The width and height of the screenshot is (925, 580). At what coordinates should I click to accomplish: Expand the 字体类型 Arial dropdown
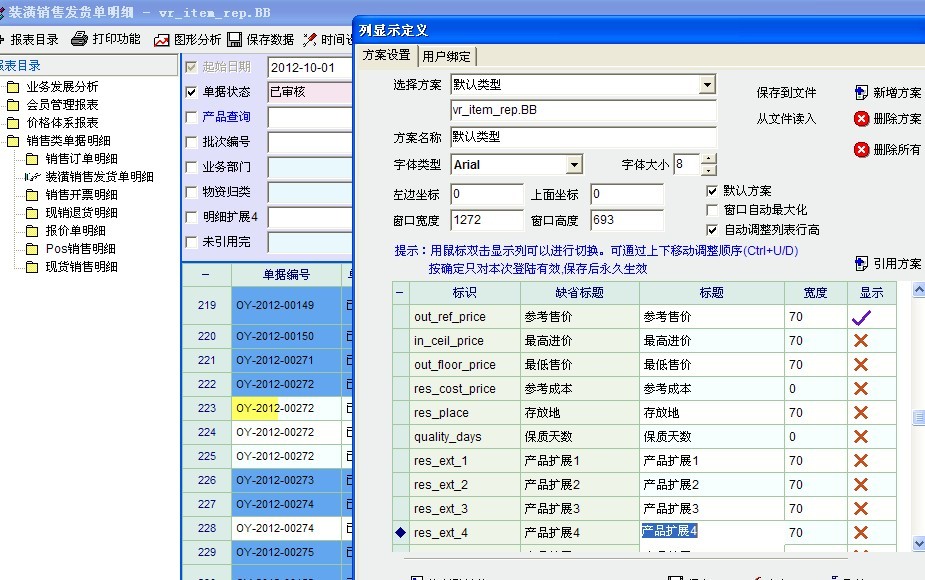coord(574,164)
